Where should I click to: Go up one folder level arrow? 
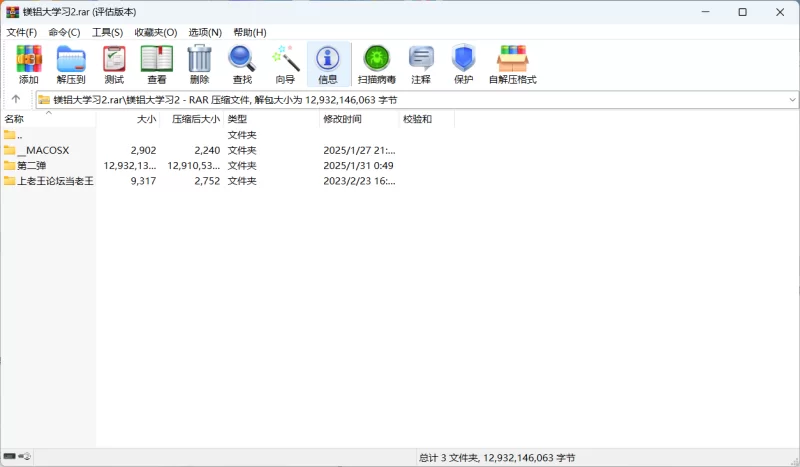[16, 100]
